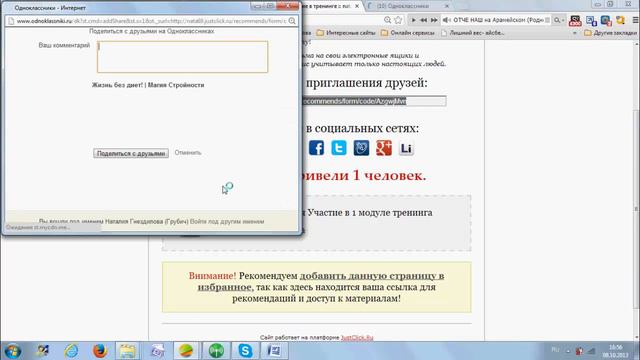The image size is (640, 360).
Task: Click 'Жизнь без диет! | Магия Стройности' title
Action: tap(148, 85)
